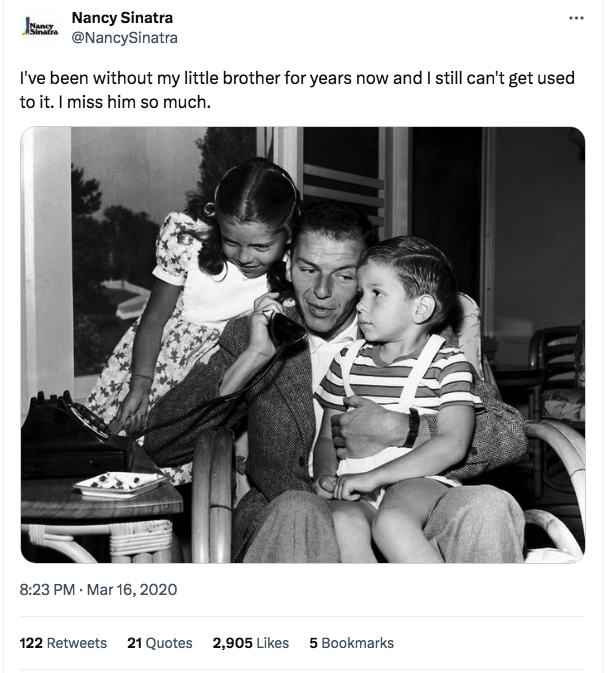Click the rotary telephone base in photo
Image resolution: width=608 pixels, height=673 pixels.
click(x=71, y=434)
